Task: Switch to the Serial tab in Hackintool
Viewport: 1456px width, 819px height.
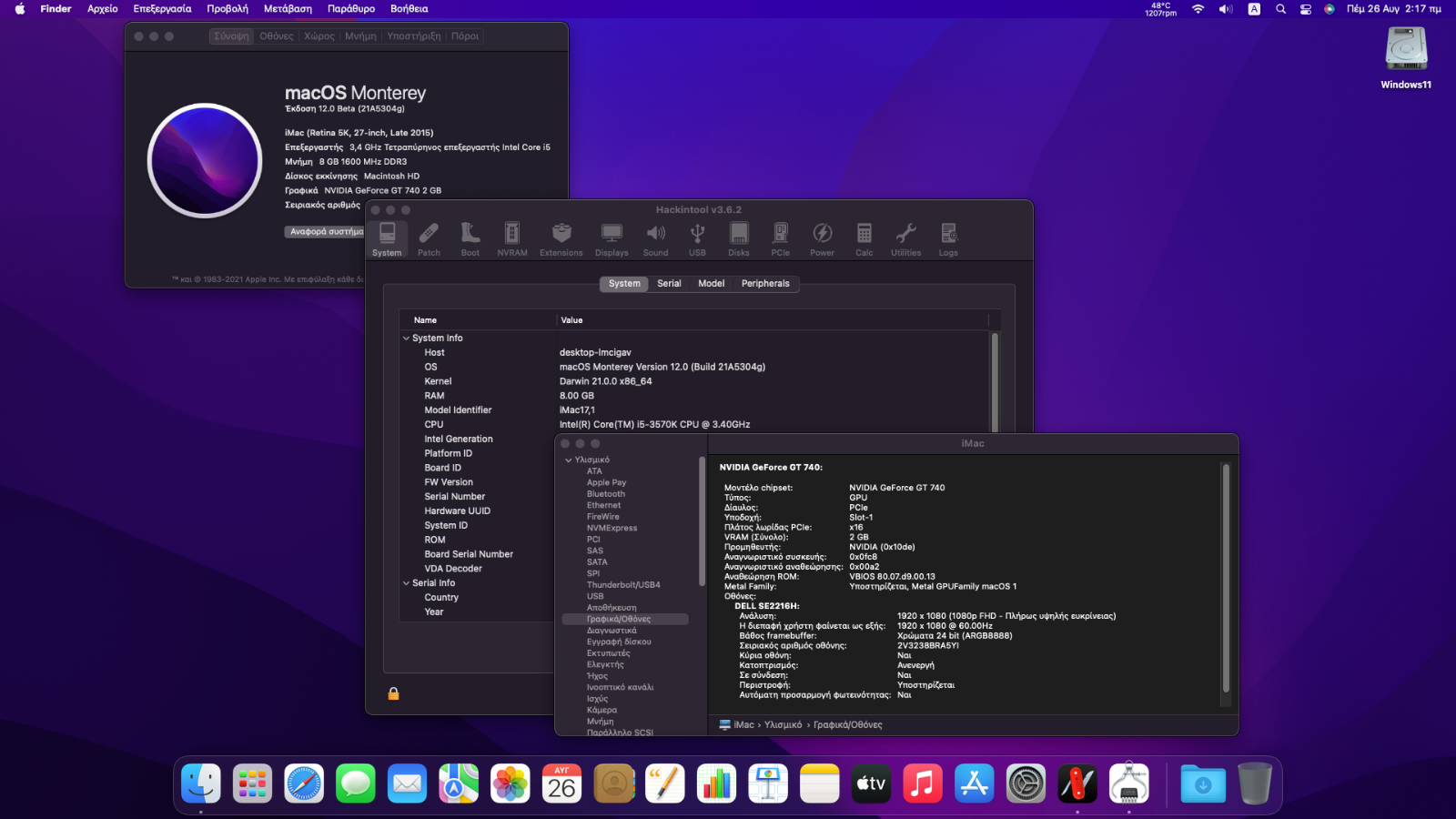Action: 669,284
